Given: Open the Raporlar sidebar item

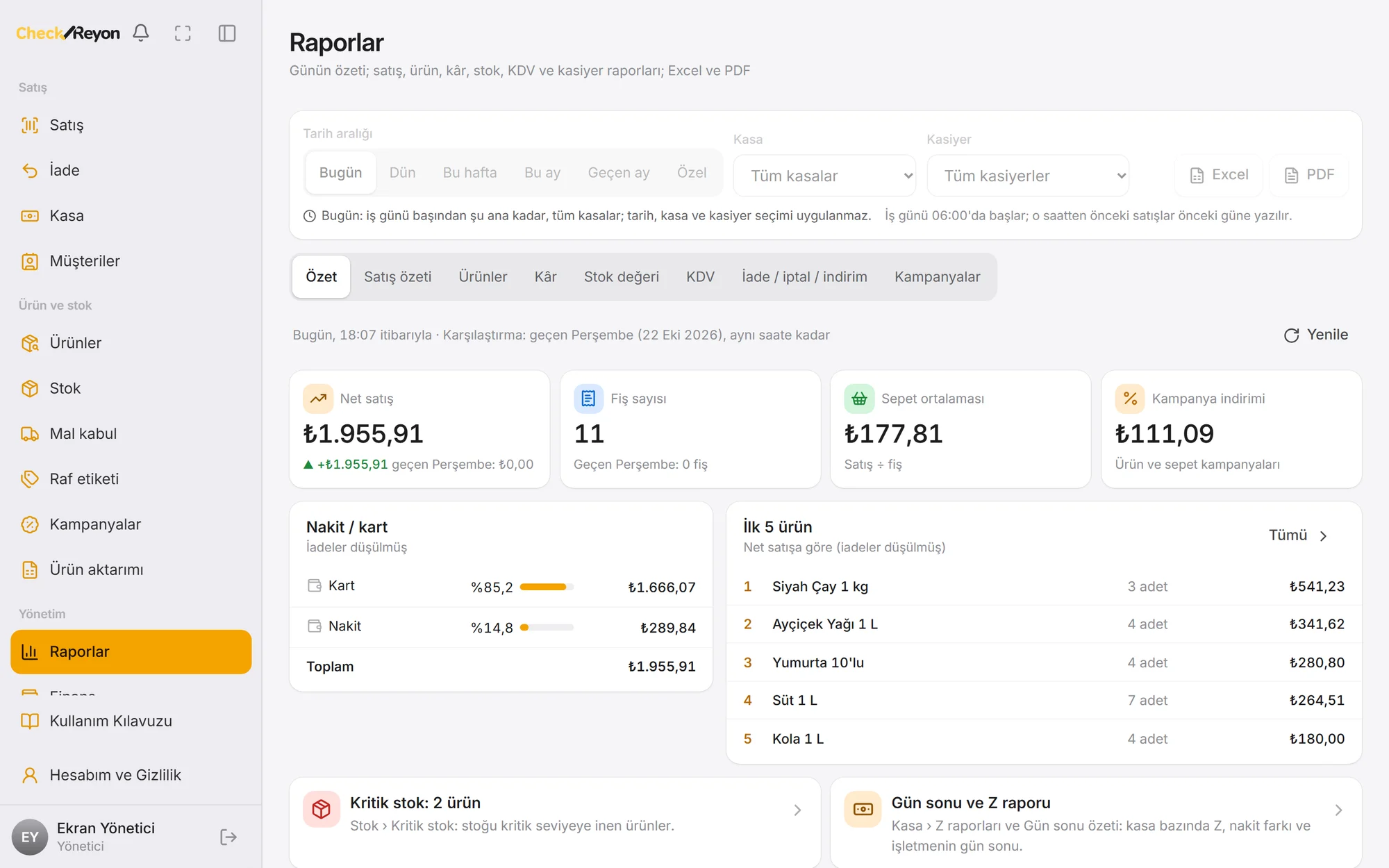Looking at the screenshot, I should click(x=131, y=652).
